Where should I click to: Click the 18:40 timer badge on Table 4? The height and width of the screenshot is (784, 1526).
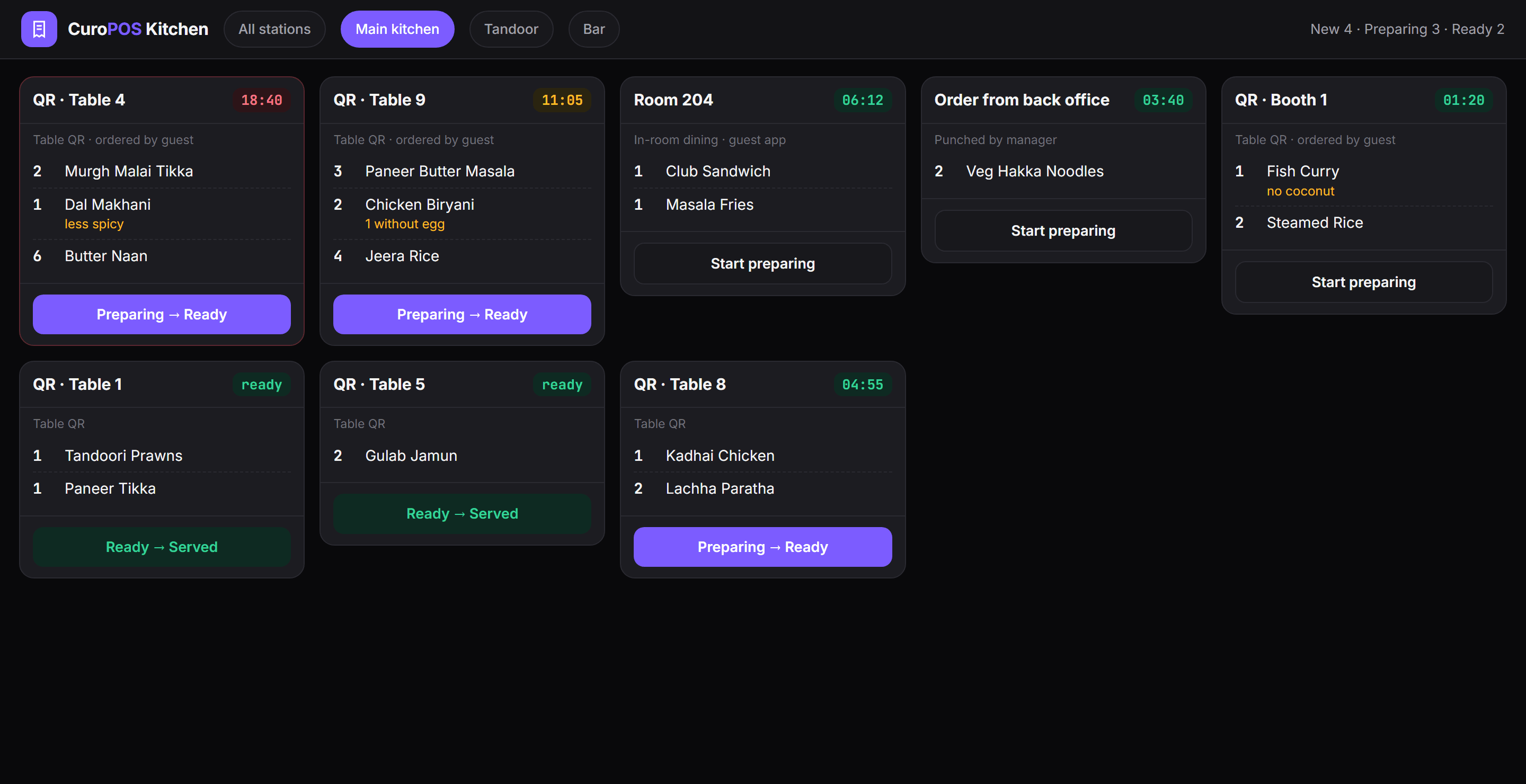pyautogui.click(x=261, y=100)
